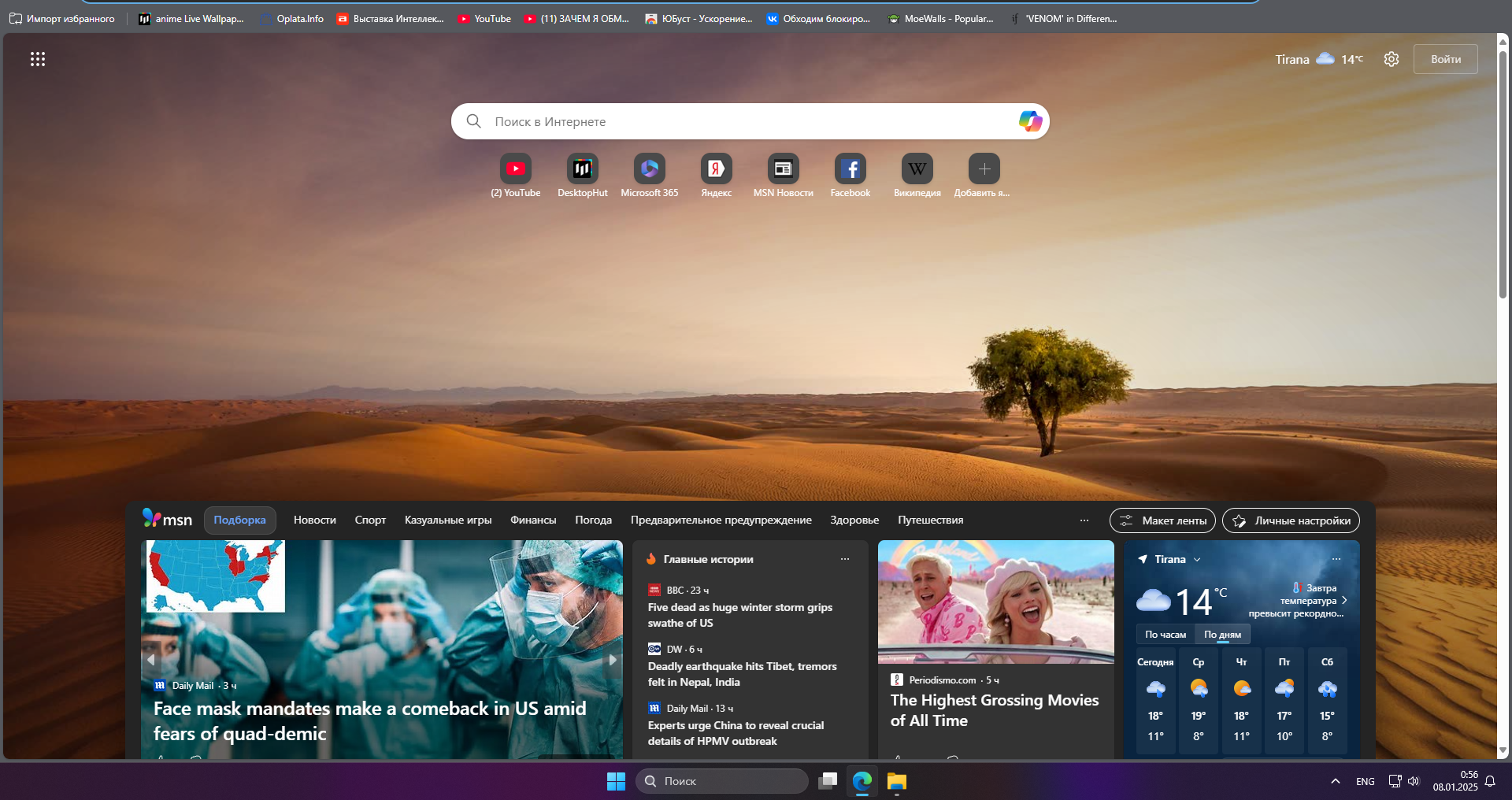Open the clock and date 08.01.2025
This screenshot has width=1512, height=800.
point(1455,781)
